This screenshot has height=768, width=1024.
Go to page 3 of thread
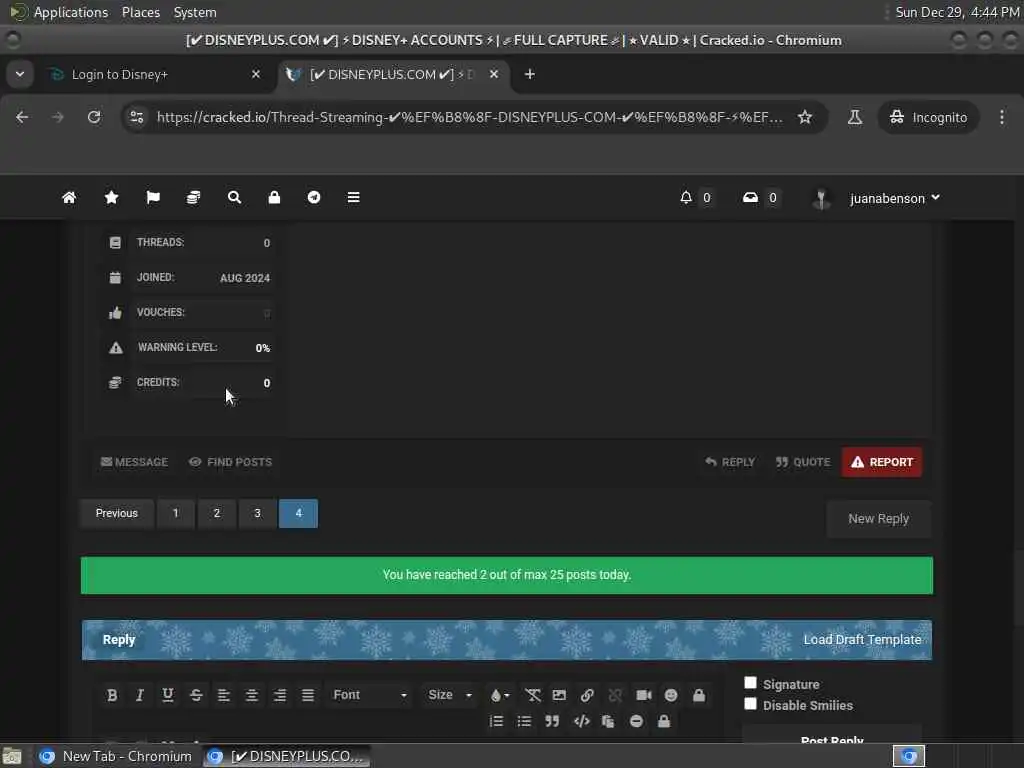257,513
